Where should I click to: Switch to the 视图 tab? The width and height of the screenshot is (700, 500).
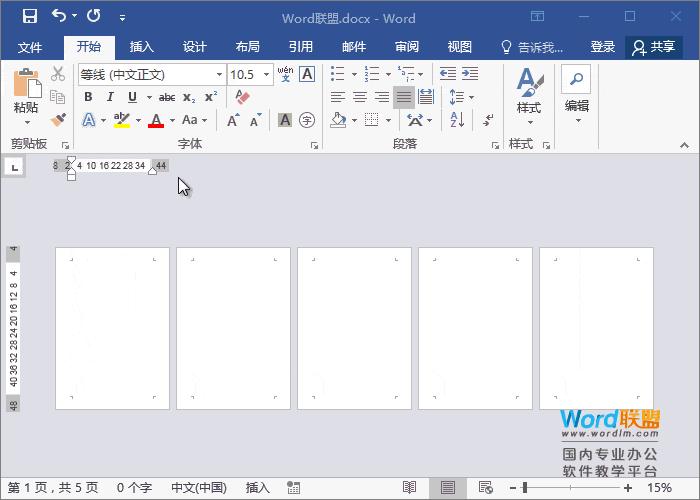click(460, 46)
